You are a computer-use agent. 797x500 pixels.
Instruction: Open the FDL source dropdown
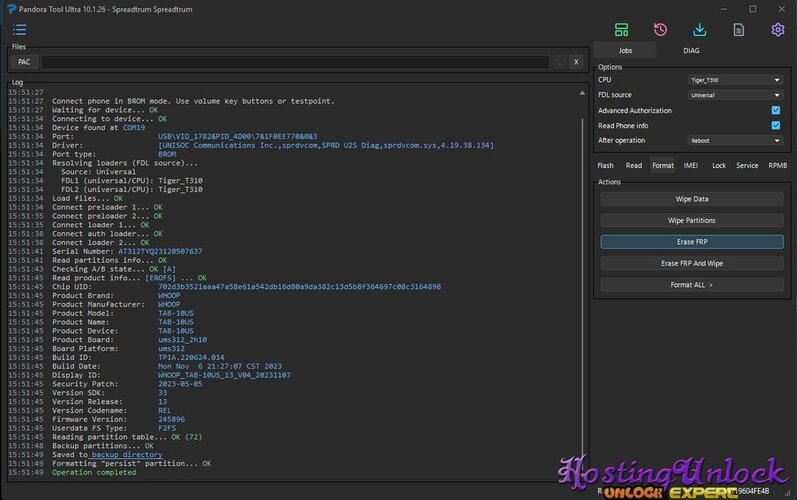click(735, 95)
